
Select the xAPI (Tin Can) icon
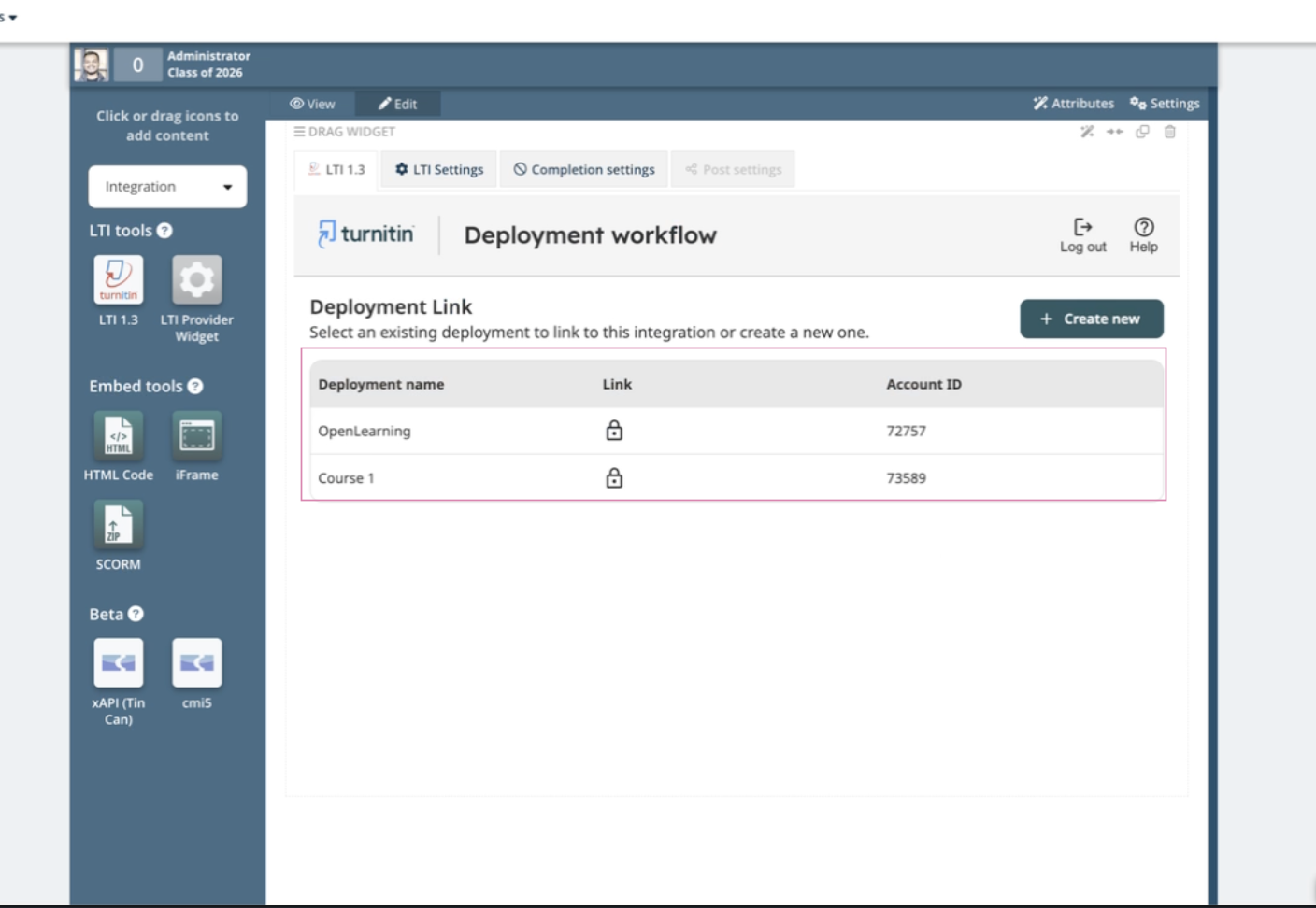pos(119,662)
